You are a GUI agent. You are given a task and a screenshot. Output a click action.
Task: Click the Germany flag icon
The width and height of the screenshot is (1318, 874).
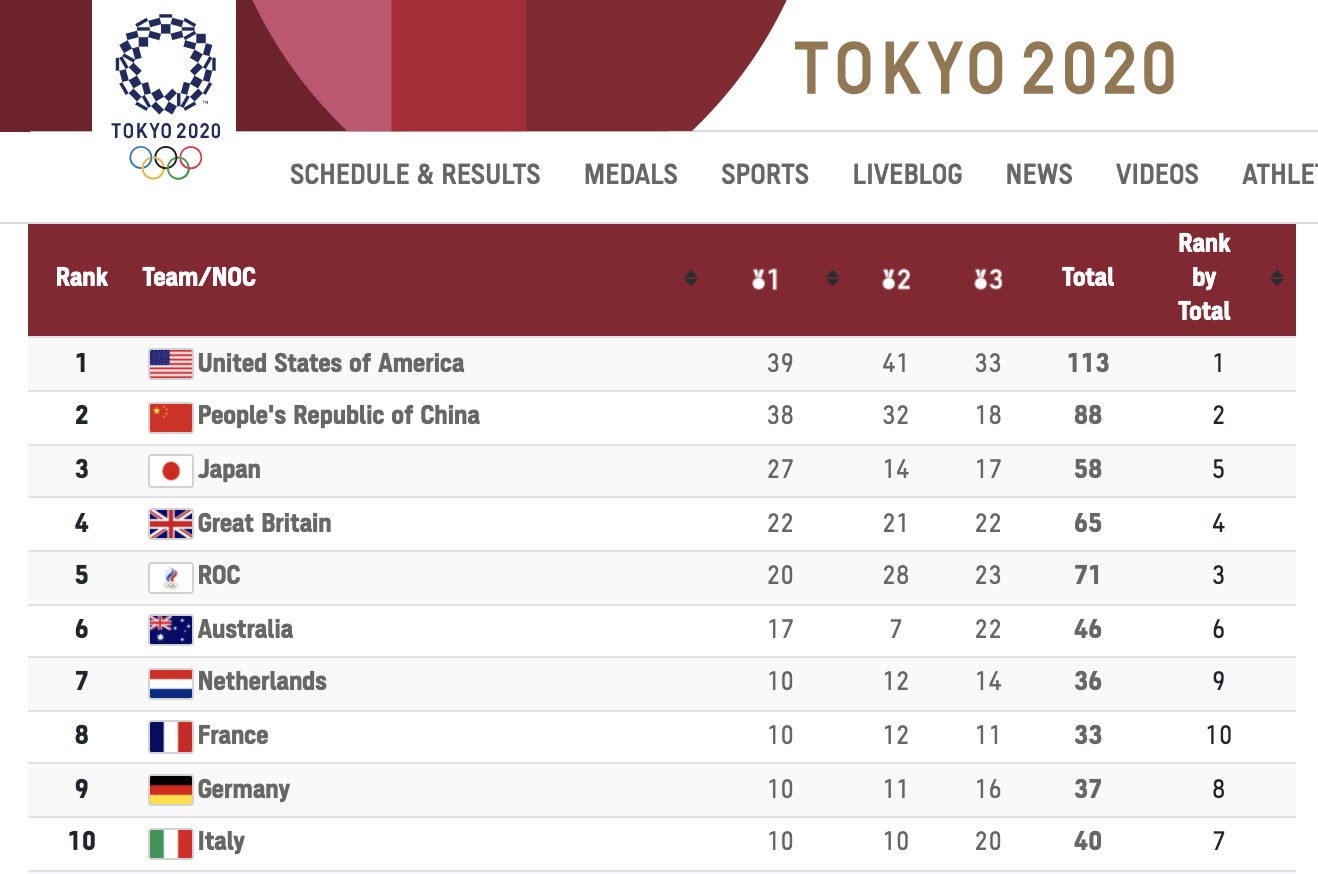coord(171,789)
